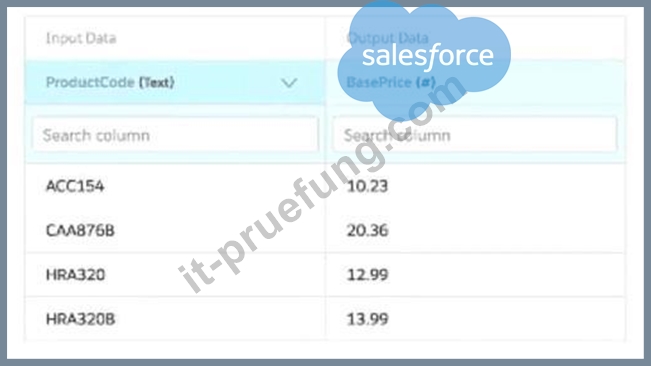The height and width of the screenshot is (366, 651).
Task: Click the Input Data section label
Action: point(81,38)
